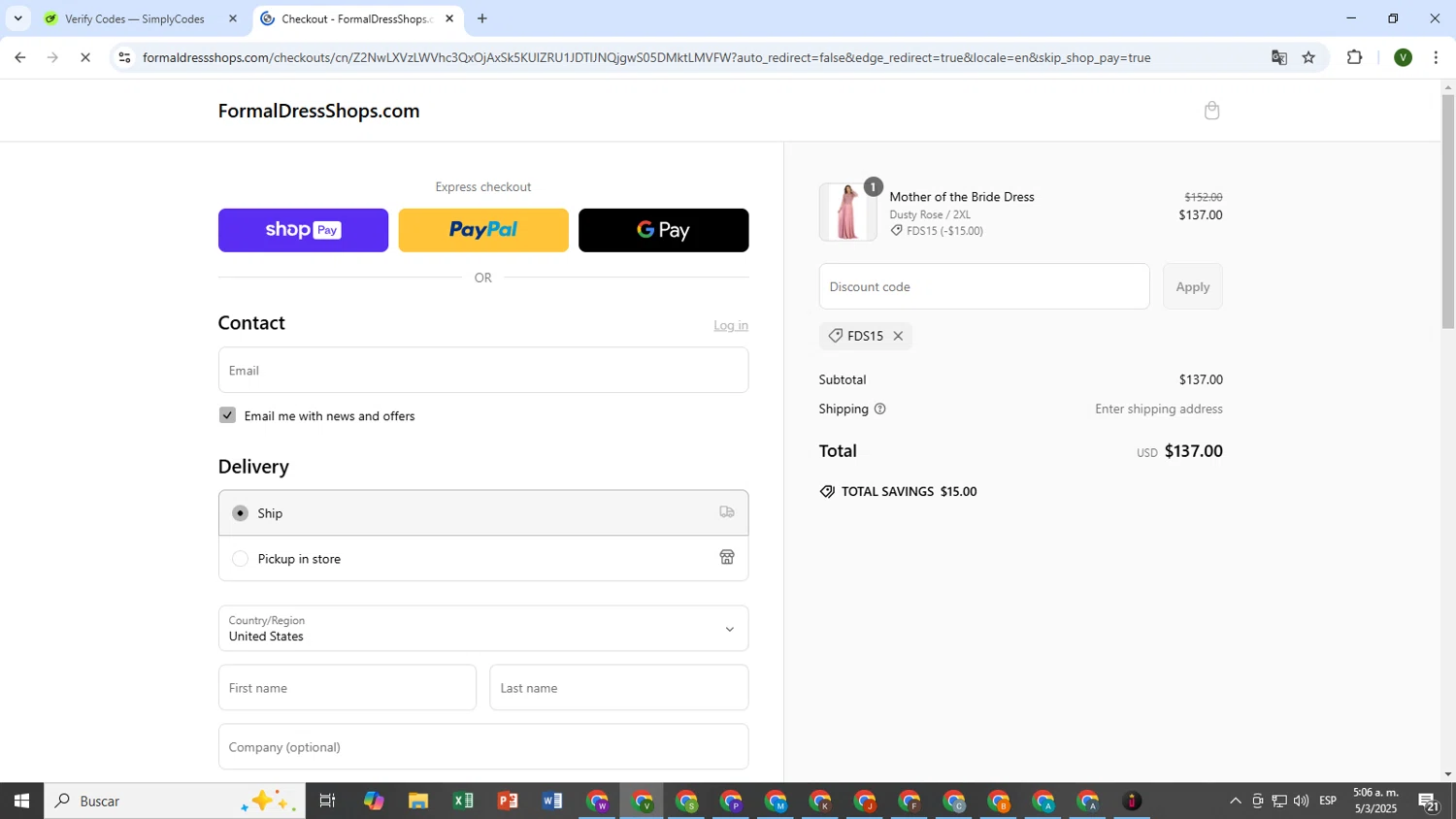Open Microsoft Copilot from the taskbar
This screenshot has width=1456, height=819.
tap(374, 801)
